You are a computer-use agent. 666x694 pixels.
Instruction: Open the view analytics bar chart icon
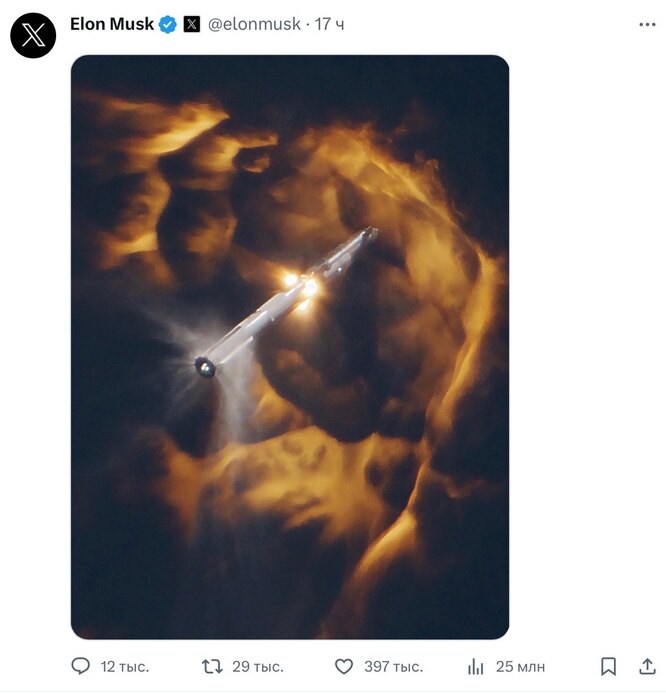476,666
